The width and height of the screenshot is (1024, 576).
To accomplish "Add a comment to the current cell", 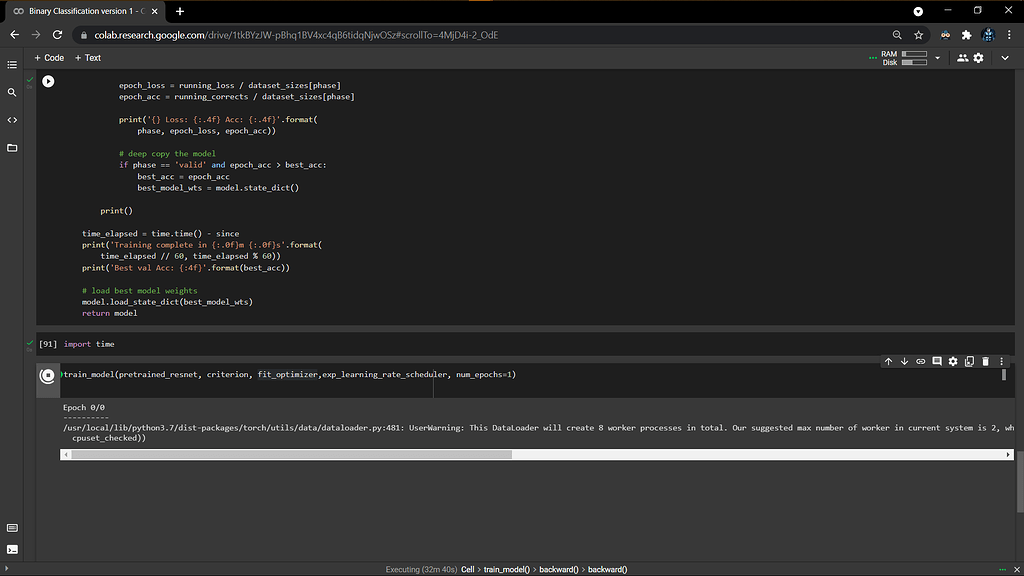I will pyautogui.click(x=937, y=361).
